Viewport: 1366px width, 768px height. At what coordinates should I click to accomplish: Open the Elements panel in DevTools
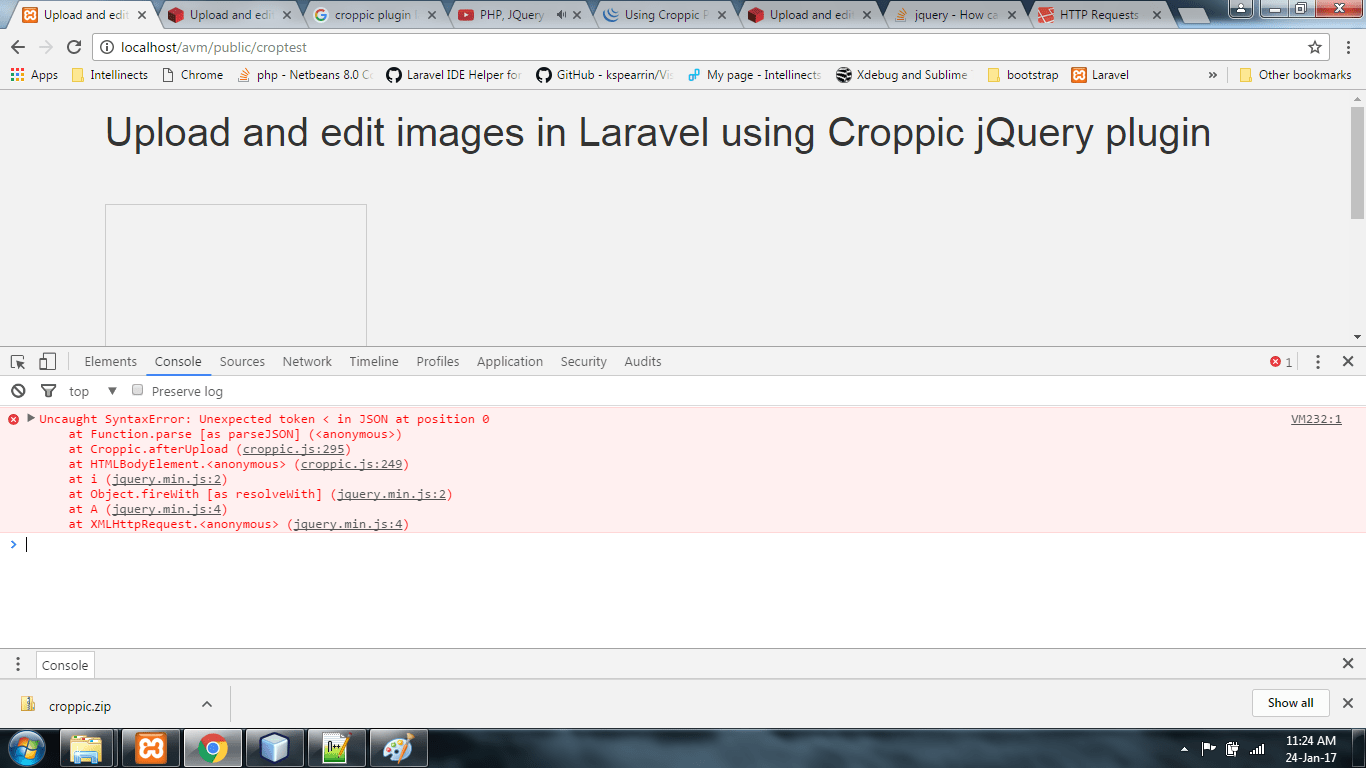coord(110,361)
